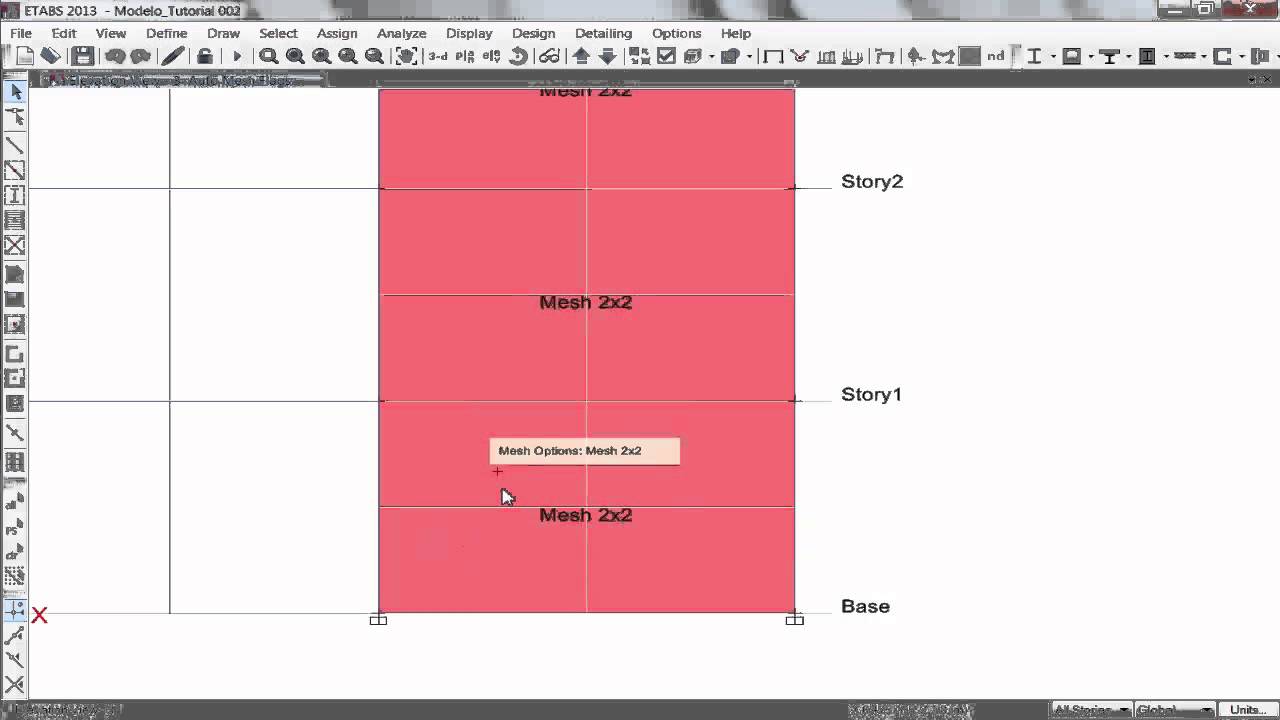Open the All Stories dropdown
The width and height of the screenshot is (1280, 720).
coord(1091,709)
